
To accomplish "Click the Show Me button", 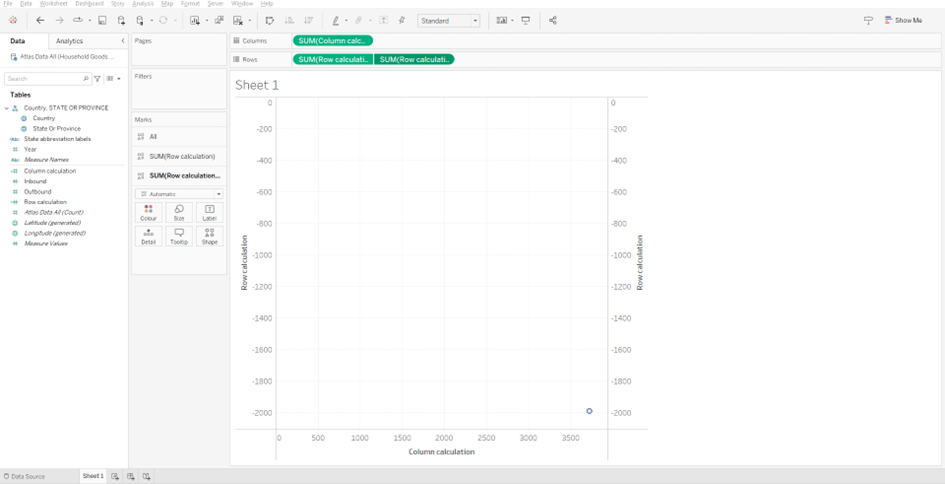I will point(903,20).
